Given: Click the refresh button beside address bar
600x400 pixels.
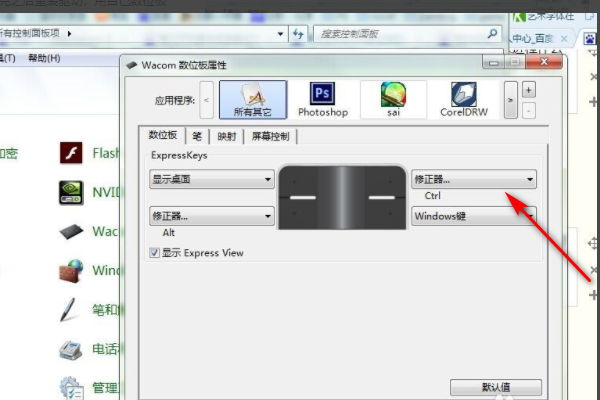Looking at the screenshot, I should pyautogui.click(x=298, y=34).
